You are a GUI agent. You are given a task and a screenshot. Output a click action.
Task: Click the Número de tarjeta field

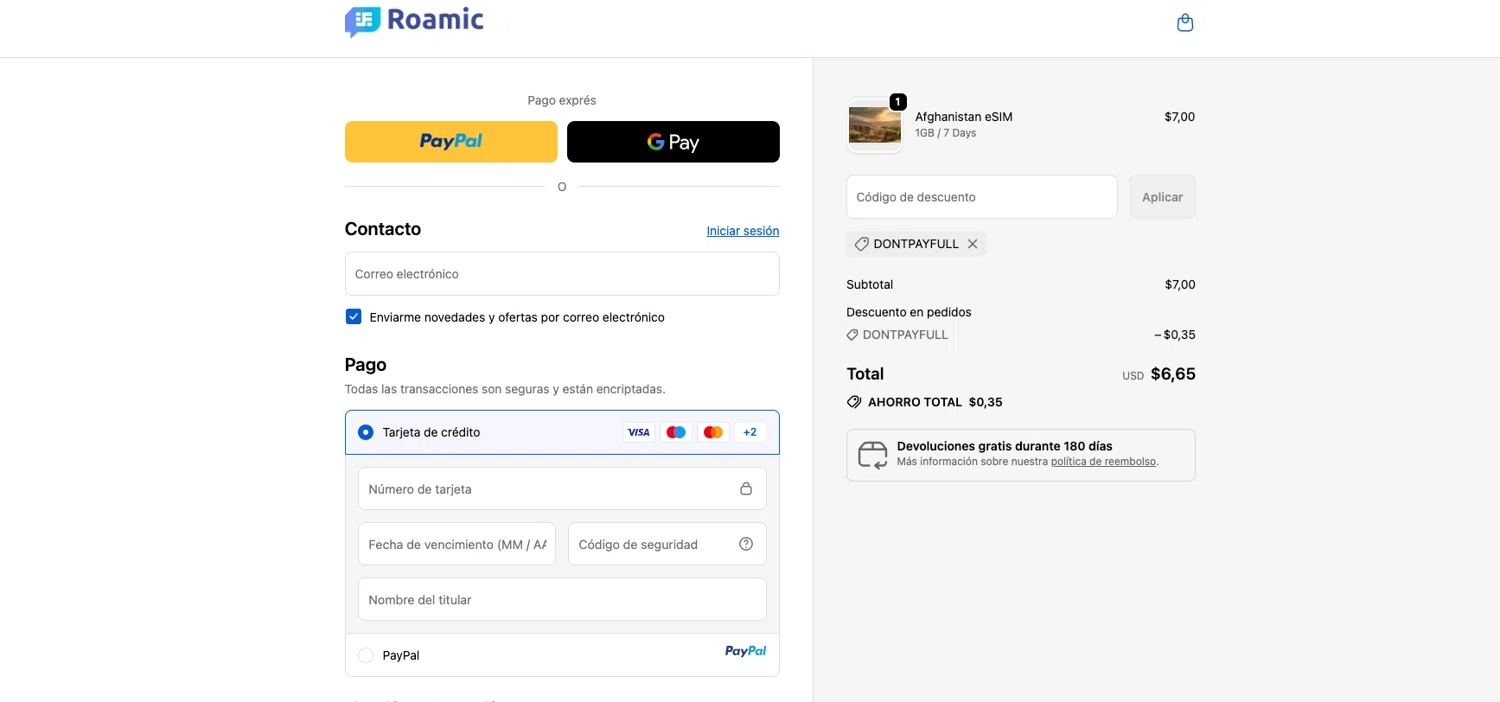[562, 489]
